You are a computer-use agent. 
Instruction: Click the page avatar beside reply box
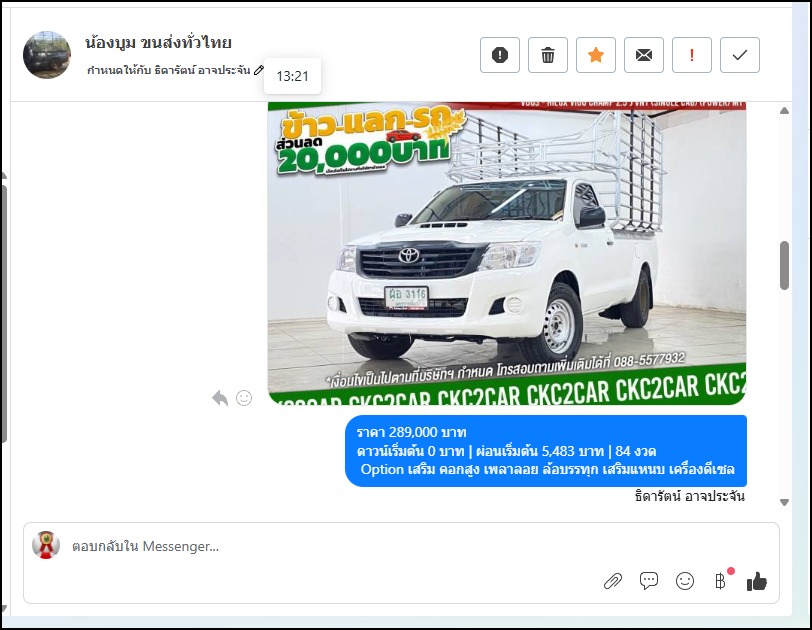coord(46,545)
